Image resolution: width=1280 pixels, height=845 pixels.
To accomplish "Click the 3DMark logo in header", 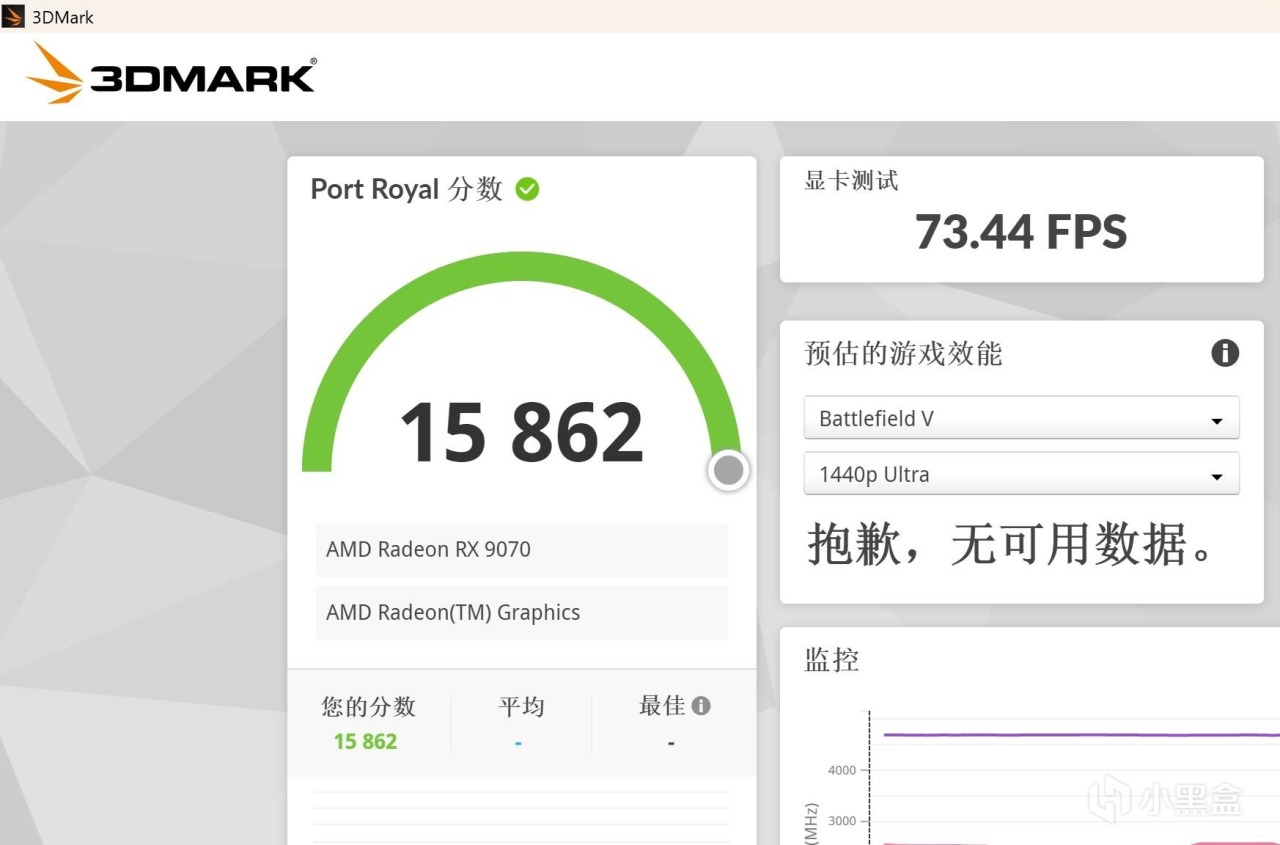I will point(170,73).
